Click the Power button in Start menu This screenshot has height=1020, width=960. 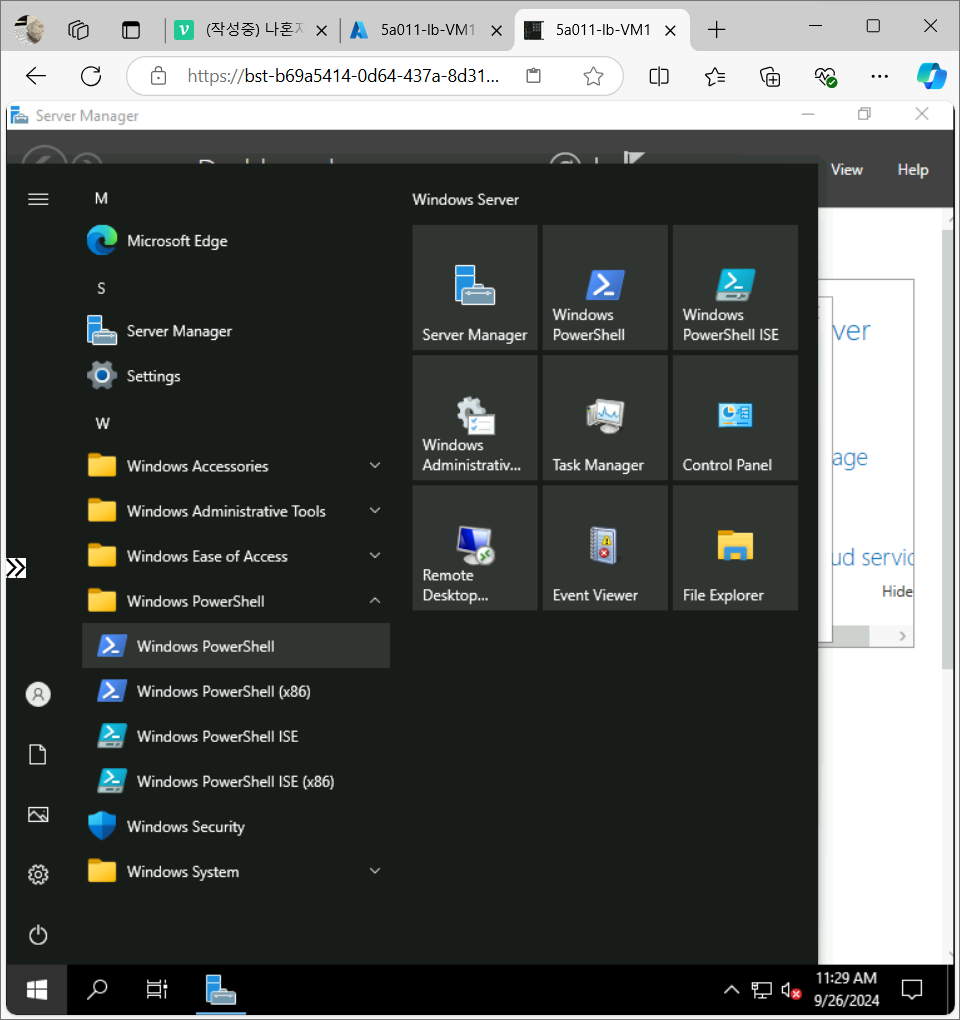pos(38,935)
